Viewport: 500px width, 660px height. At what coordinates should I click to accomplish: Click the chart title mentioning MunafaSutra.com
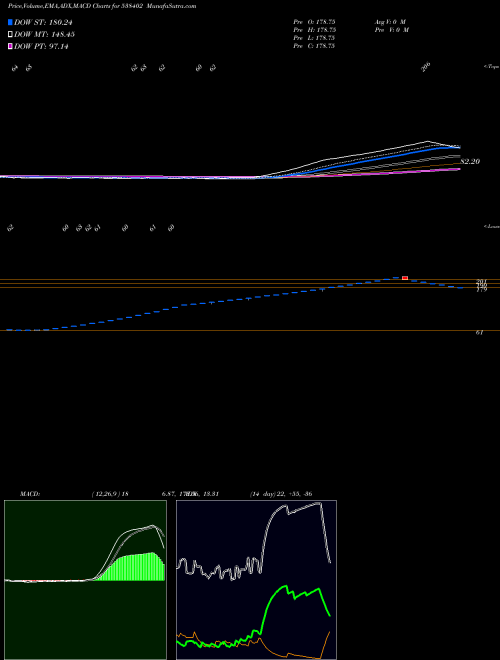tap(102, 6)
